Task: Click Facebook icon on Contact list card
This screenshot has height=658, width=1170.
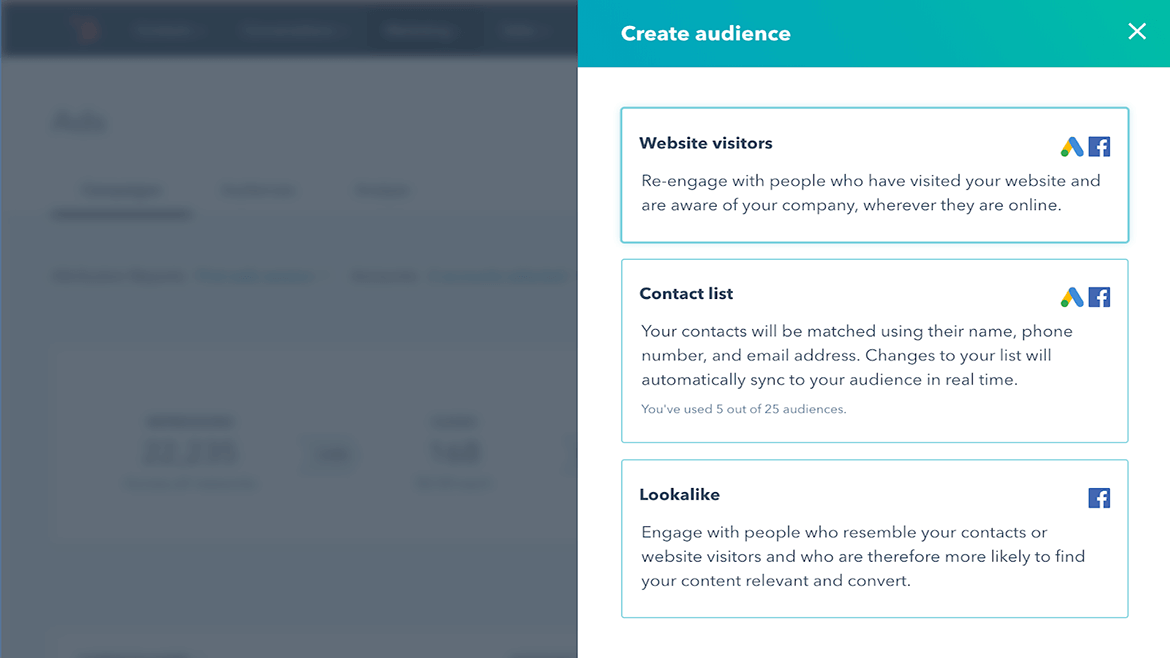Action: click(x=1099, y=297)
